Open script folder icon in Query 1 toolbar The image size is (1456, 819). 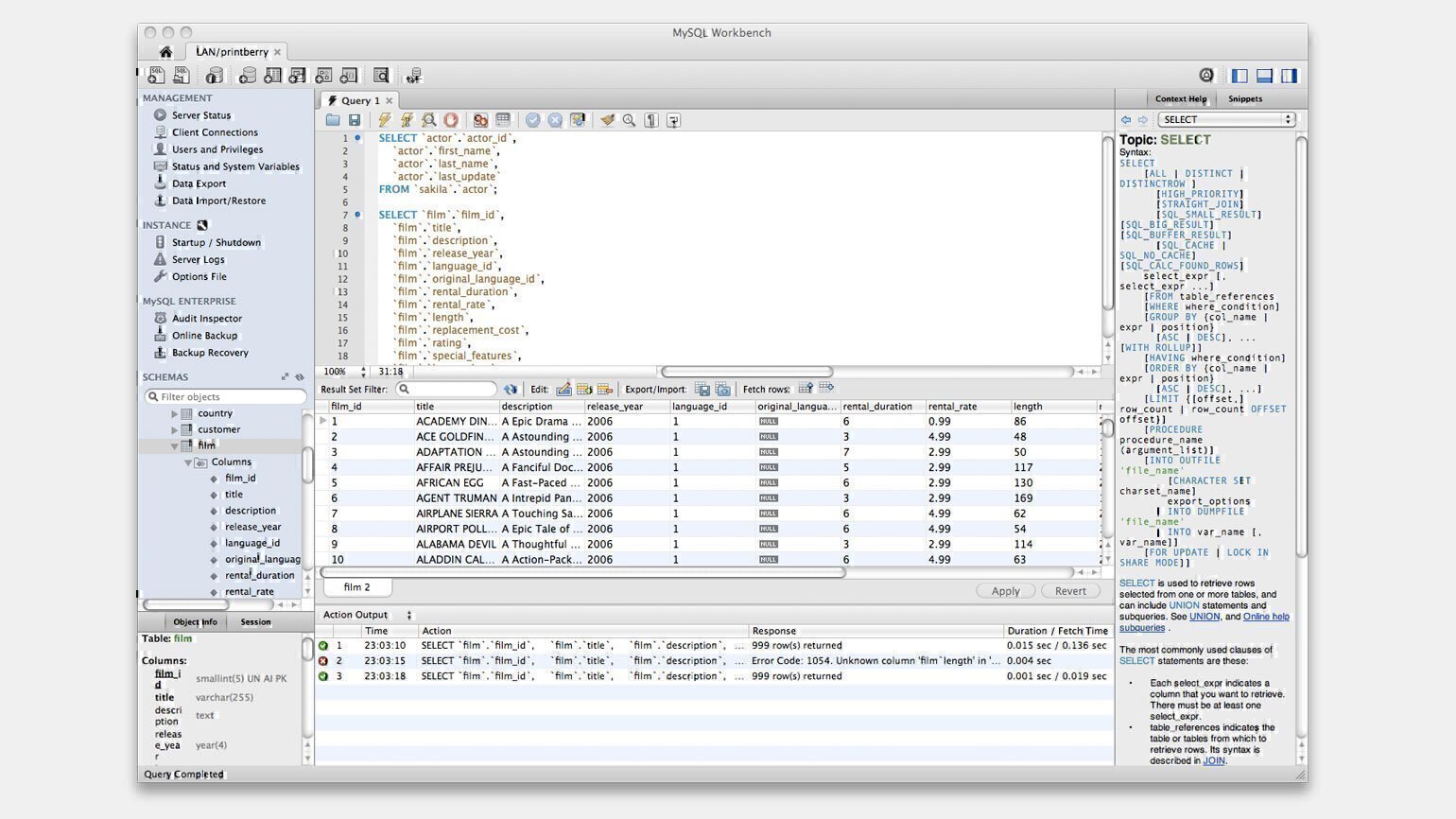pos(333,120)
